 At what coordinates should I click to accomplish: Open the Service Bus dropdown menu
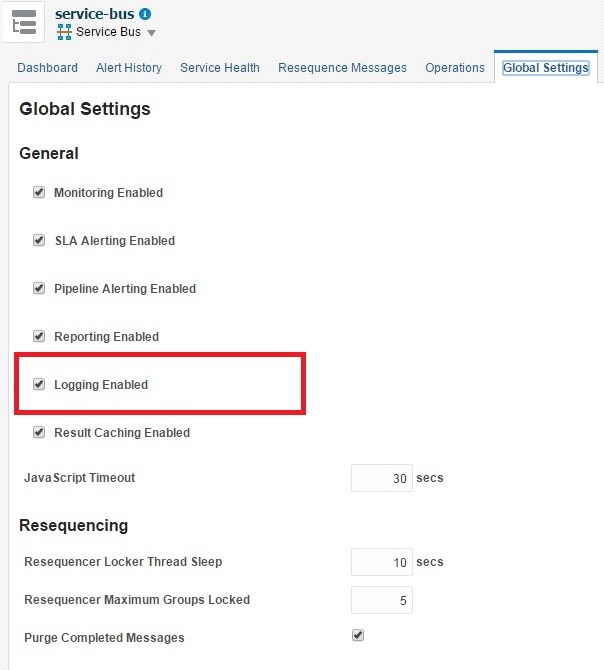[x=151, y=33]
